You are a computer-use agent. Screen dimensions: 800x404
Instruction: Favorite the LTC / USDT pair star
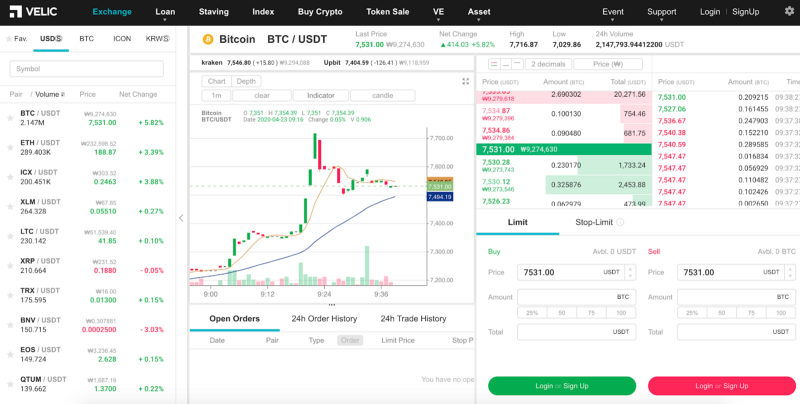10,236
